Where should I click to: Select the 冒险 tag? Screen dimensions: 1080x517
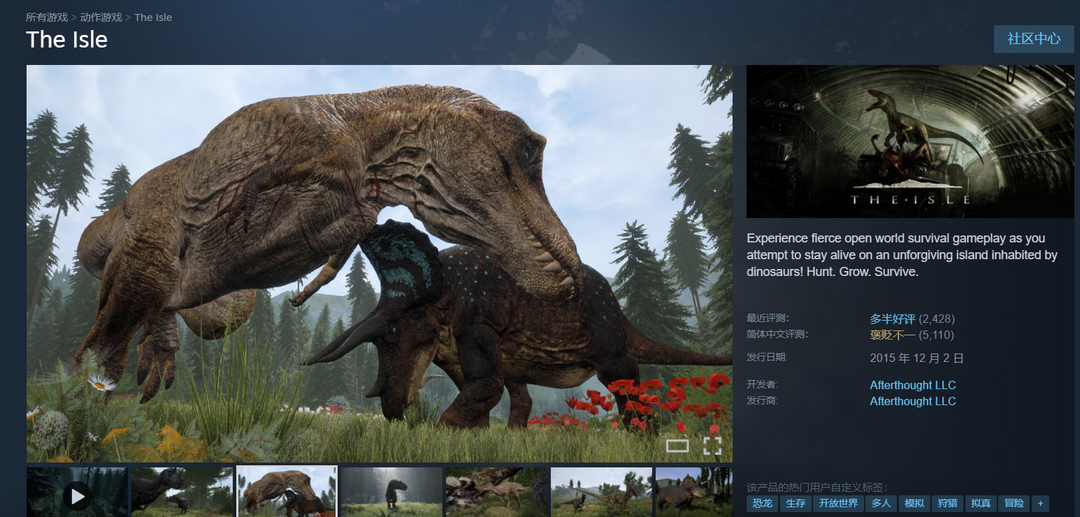click(1013, 503)
